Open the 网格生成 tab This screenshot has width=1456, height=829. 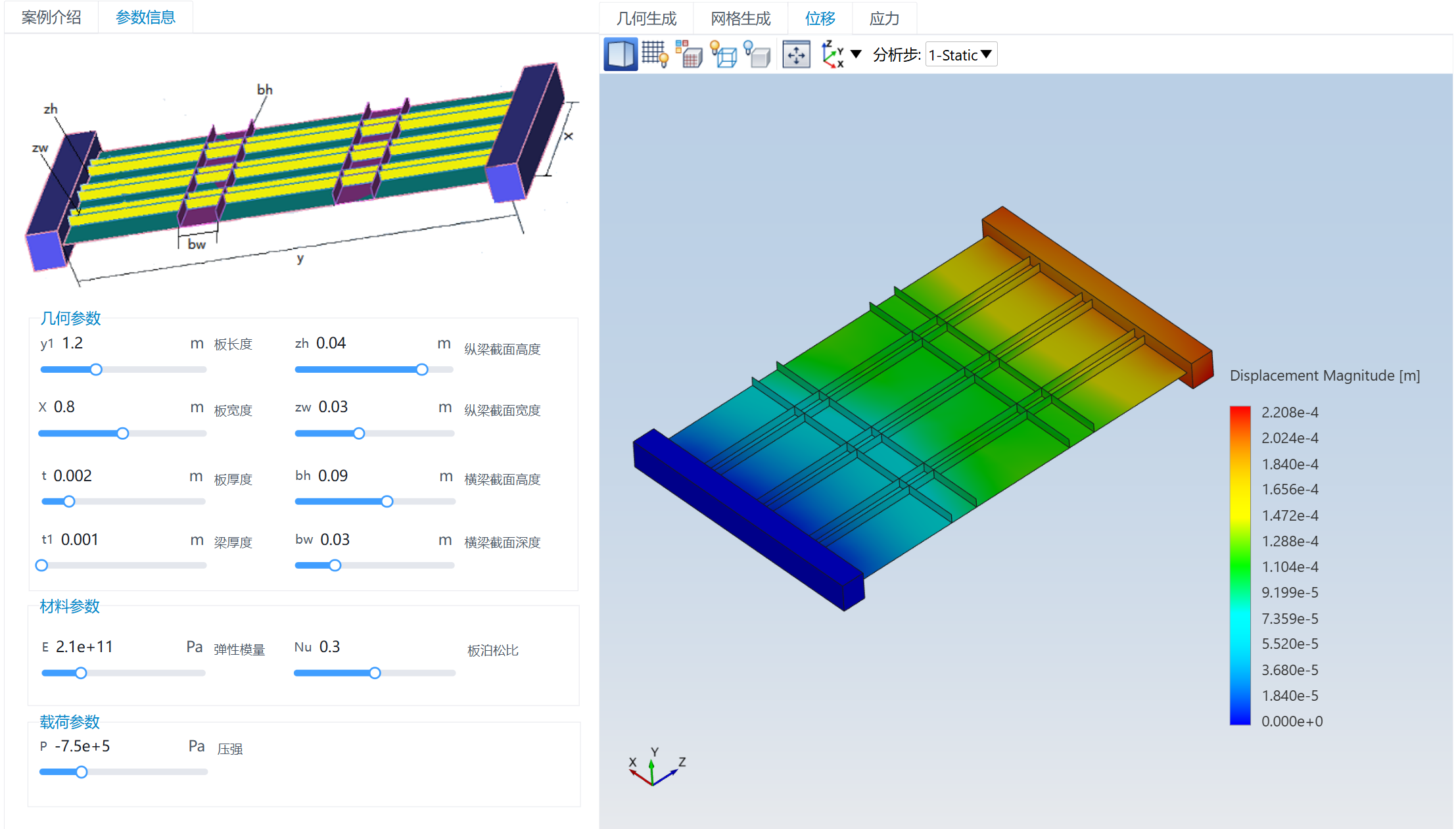click(x=740, y=18)
